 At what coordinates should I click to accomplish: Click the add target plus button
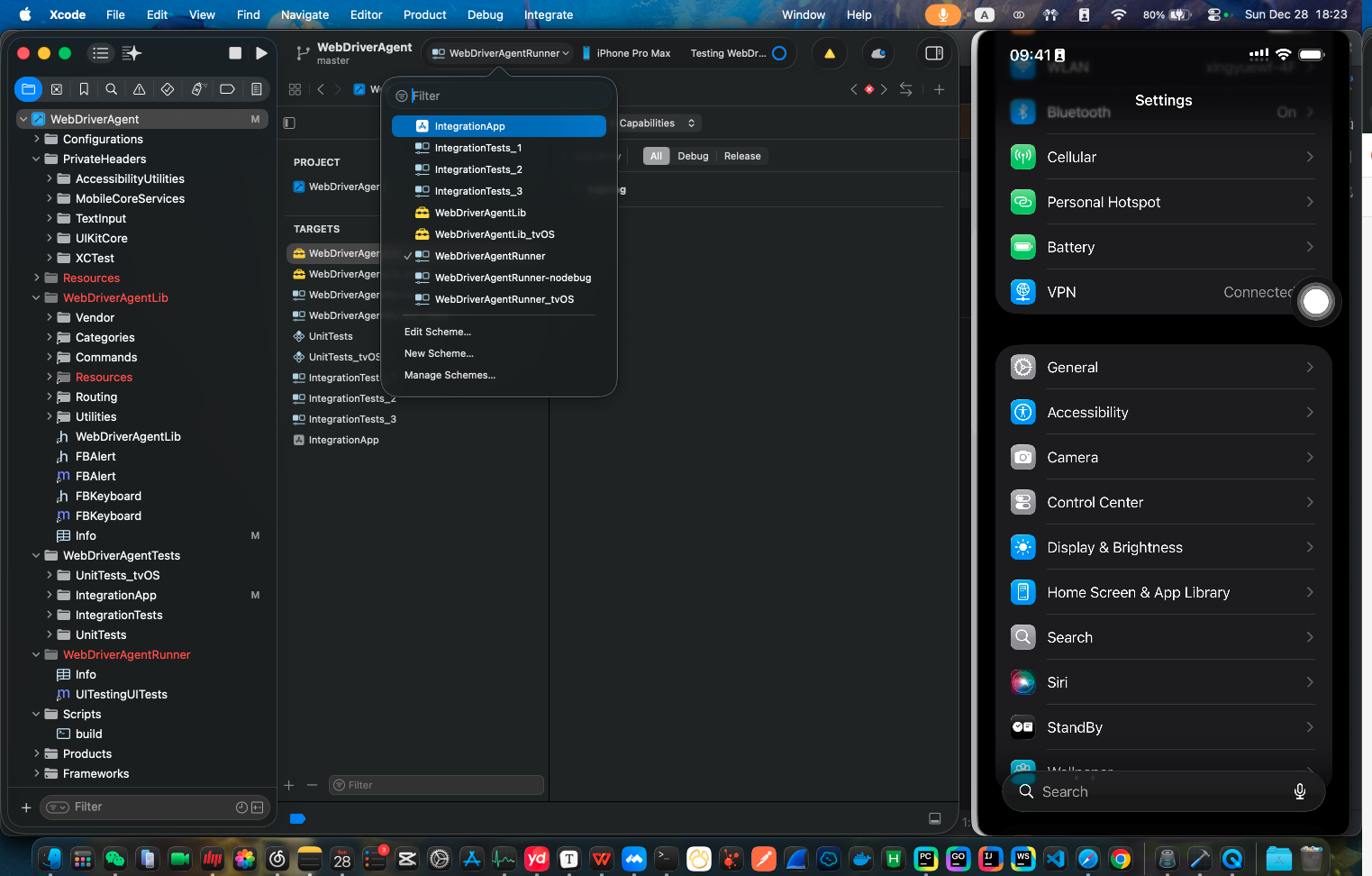[289, 785]
